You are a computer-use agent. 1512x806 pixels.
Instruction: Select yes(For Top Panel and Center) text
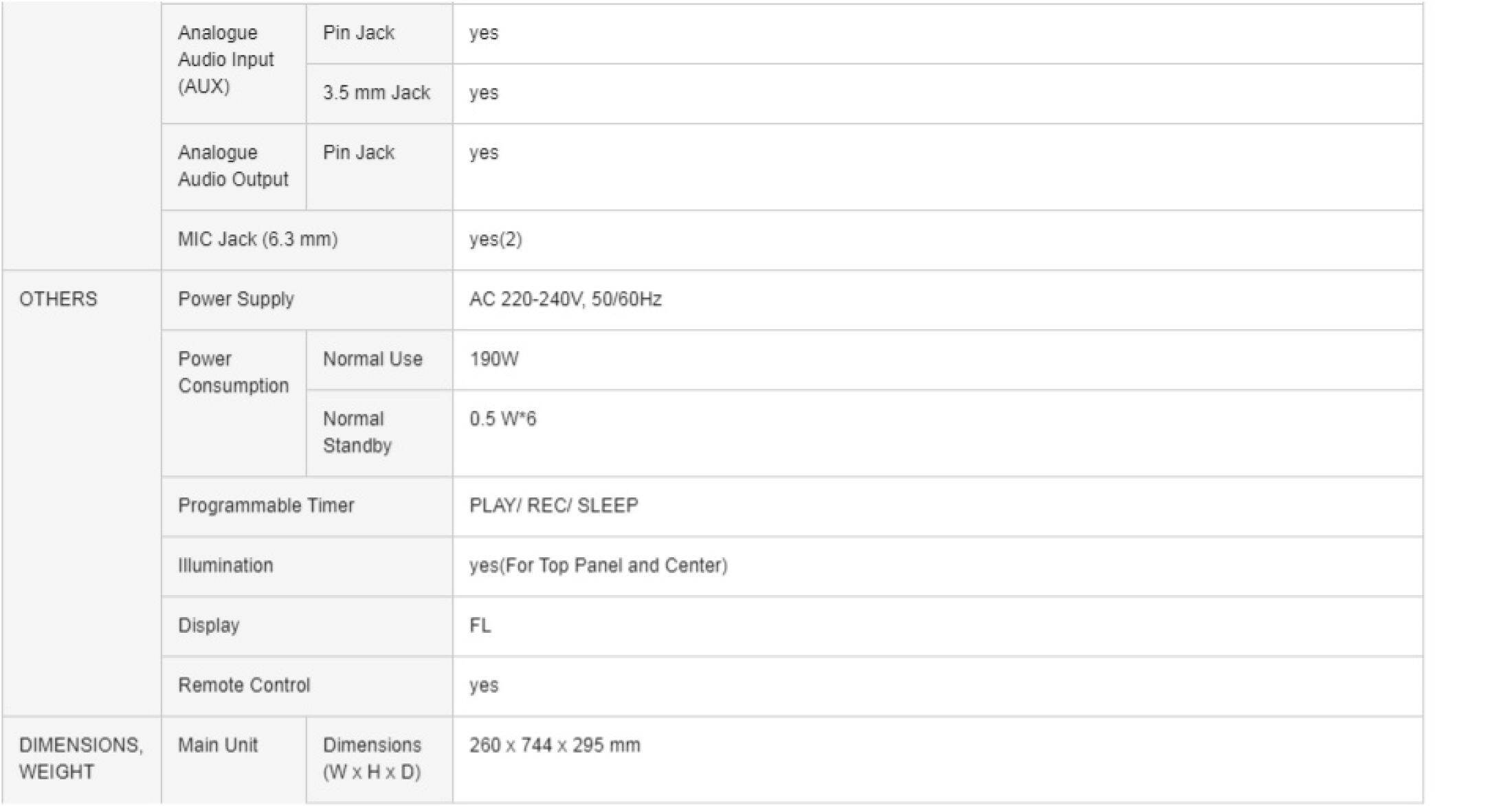[598, 565]
